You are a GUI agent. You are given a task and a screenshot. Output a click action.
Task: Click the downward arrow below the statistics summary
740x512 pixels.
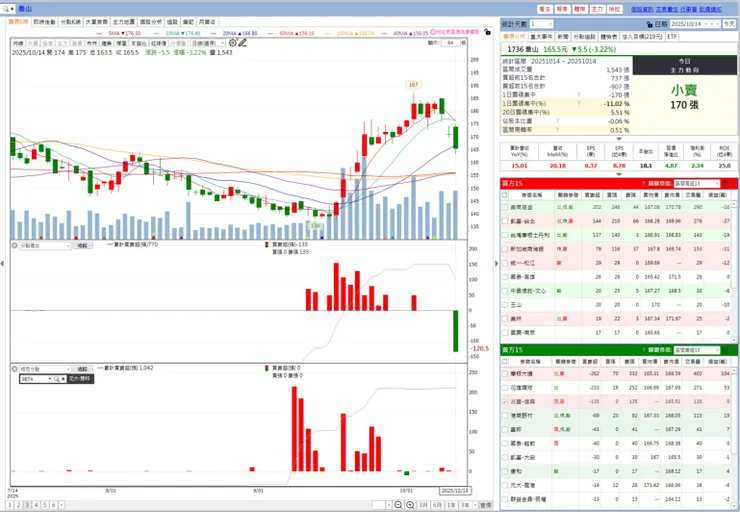pyautogui.click(x=619, y=139)
